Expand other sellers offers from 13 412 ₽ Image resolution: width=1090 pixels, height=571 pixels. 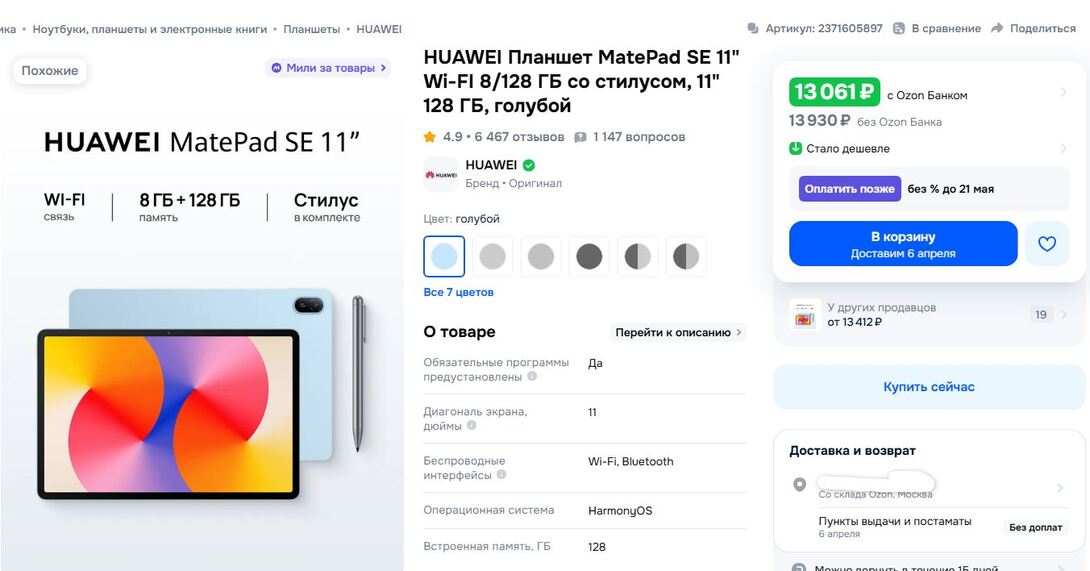click(929, 315)
